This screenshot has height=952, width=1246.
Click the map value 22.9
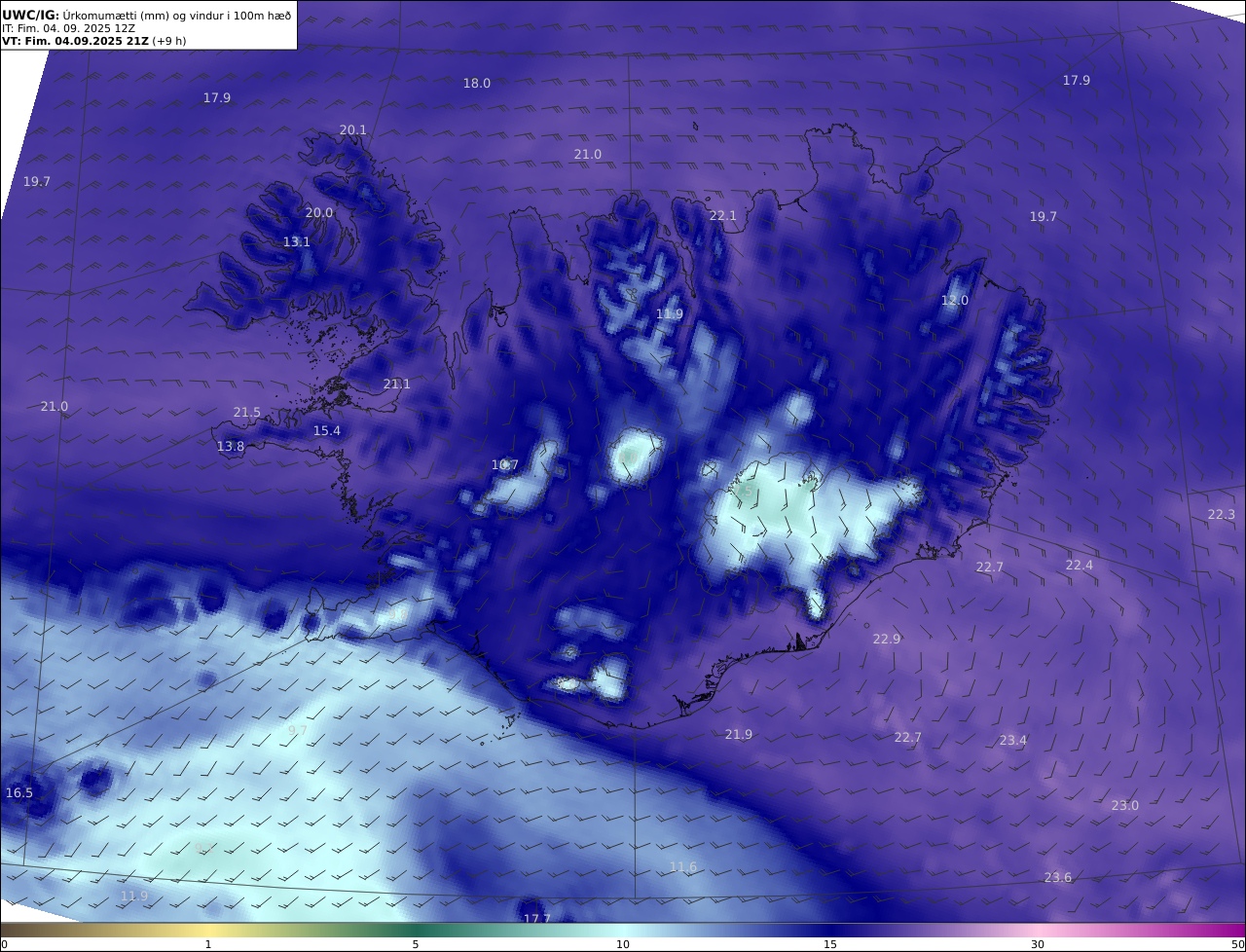pyautogui.click(x=887, y=640)
